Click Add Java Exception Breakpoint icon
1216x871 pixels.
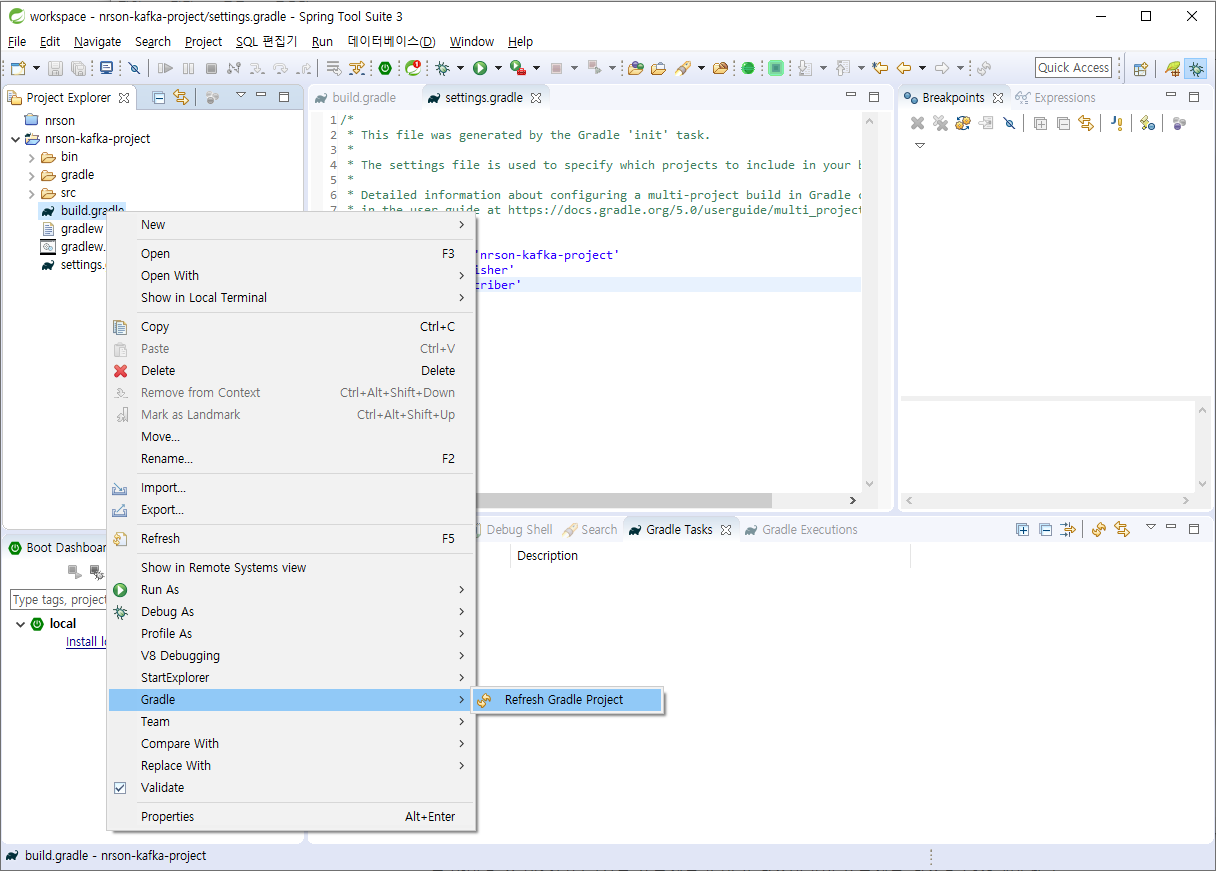[1117, 123]
